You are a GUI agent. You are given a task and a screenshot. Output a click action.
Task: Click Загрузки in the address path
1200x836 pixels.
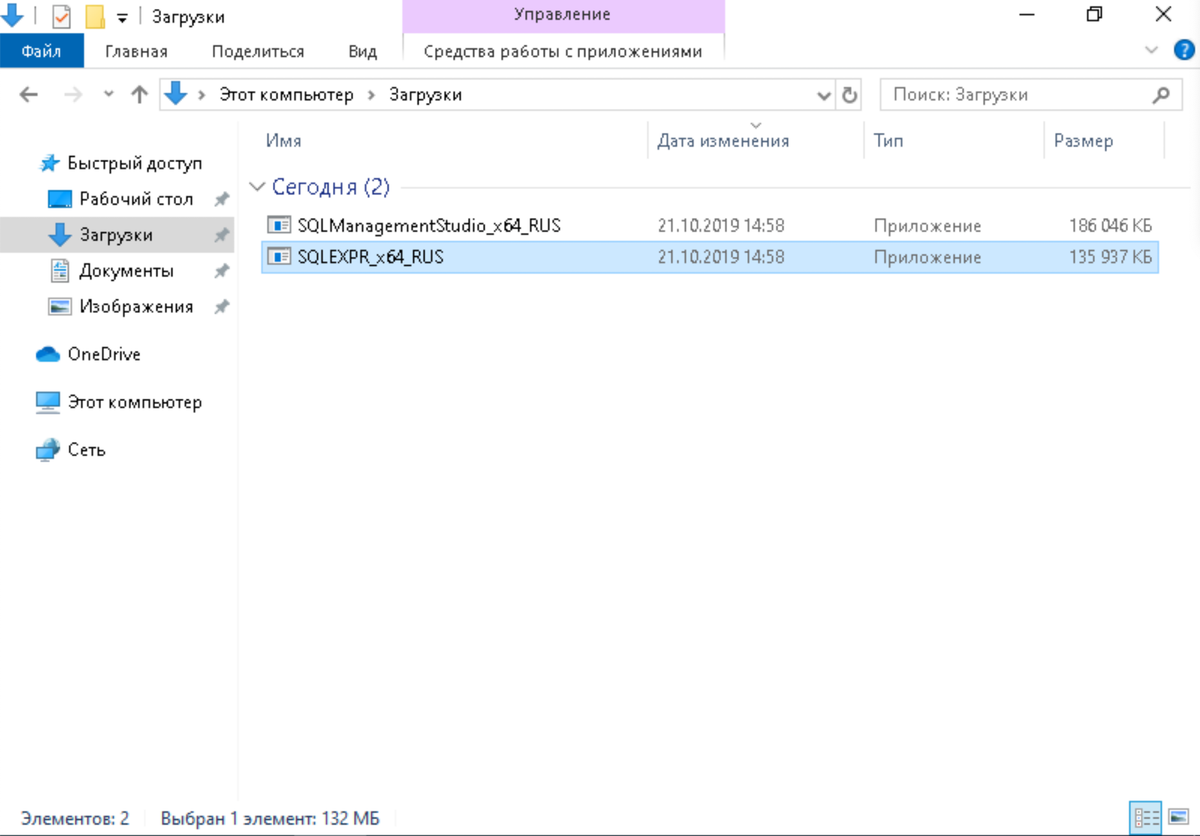tap(426, 95)
